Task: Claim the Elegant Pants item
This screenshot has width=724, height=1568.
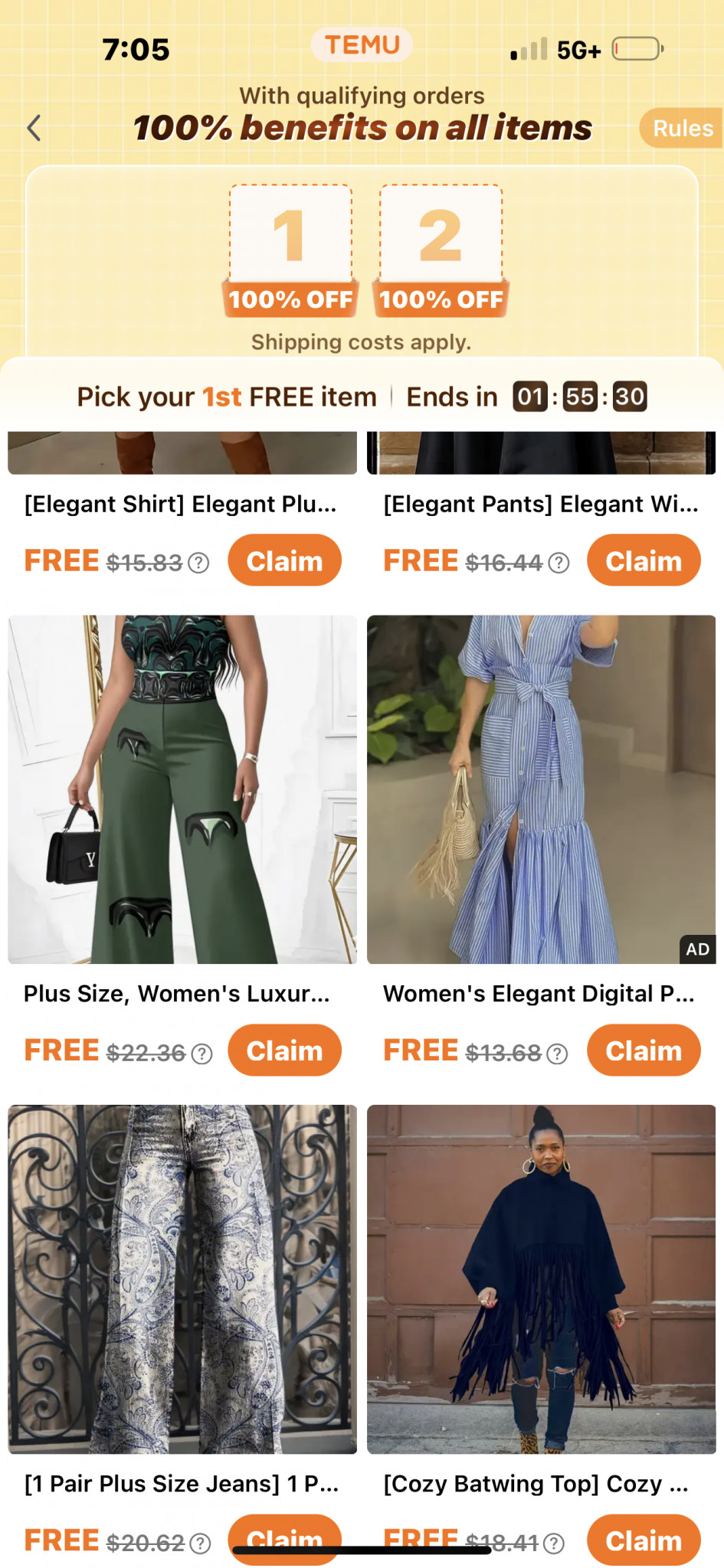Action: coord(644,560)
